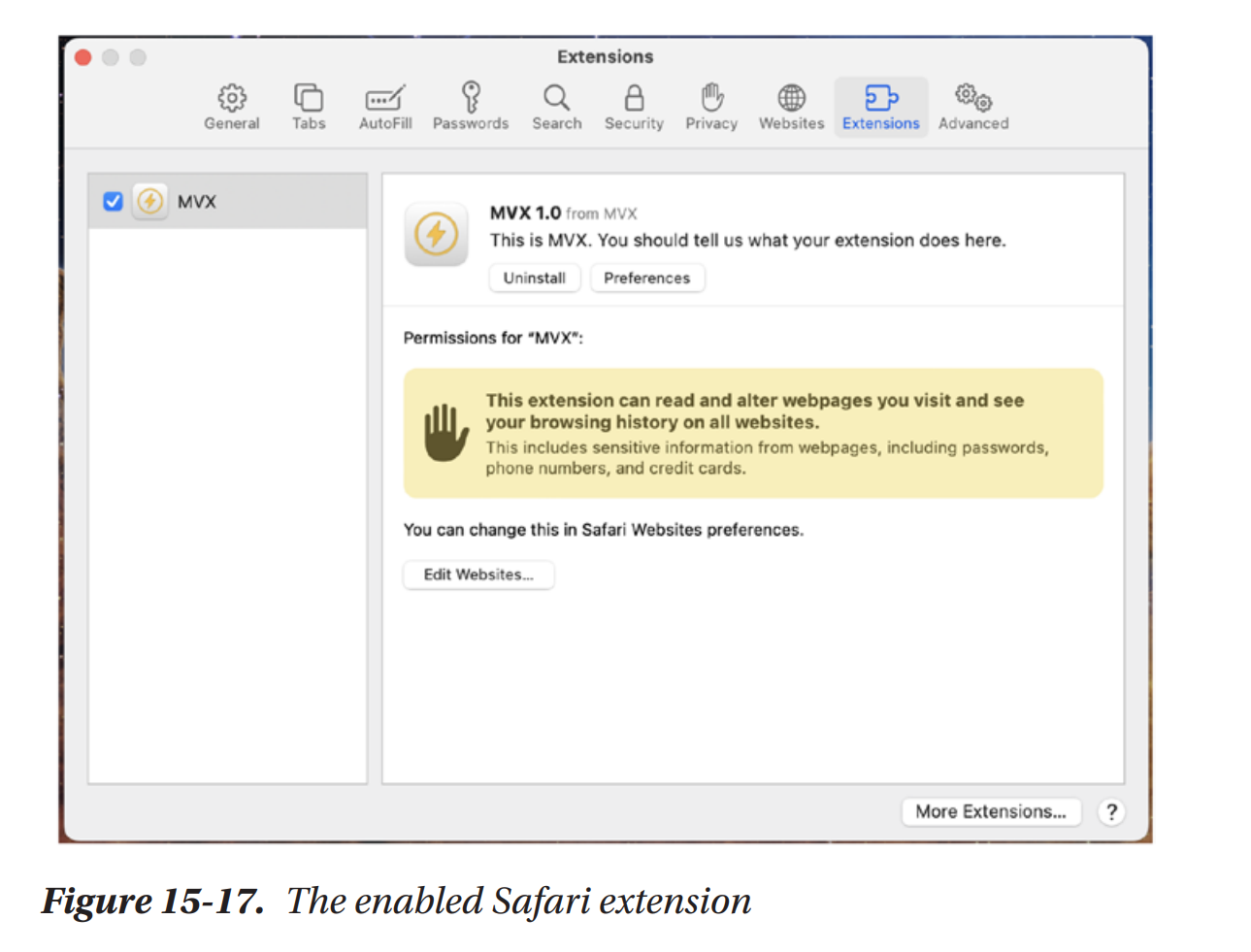Uninstall the MVX extension
1251x952 pixels.
(534, 278)
